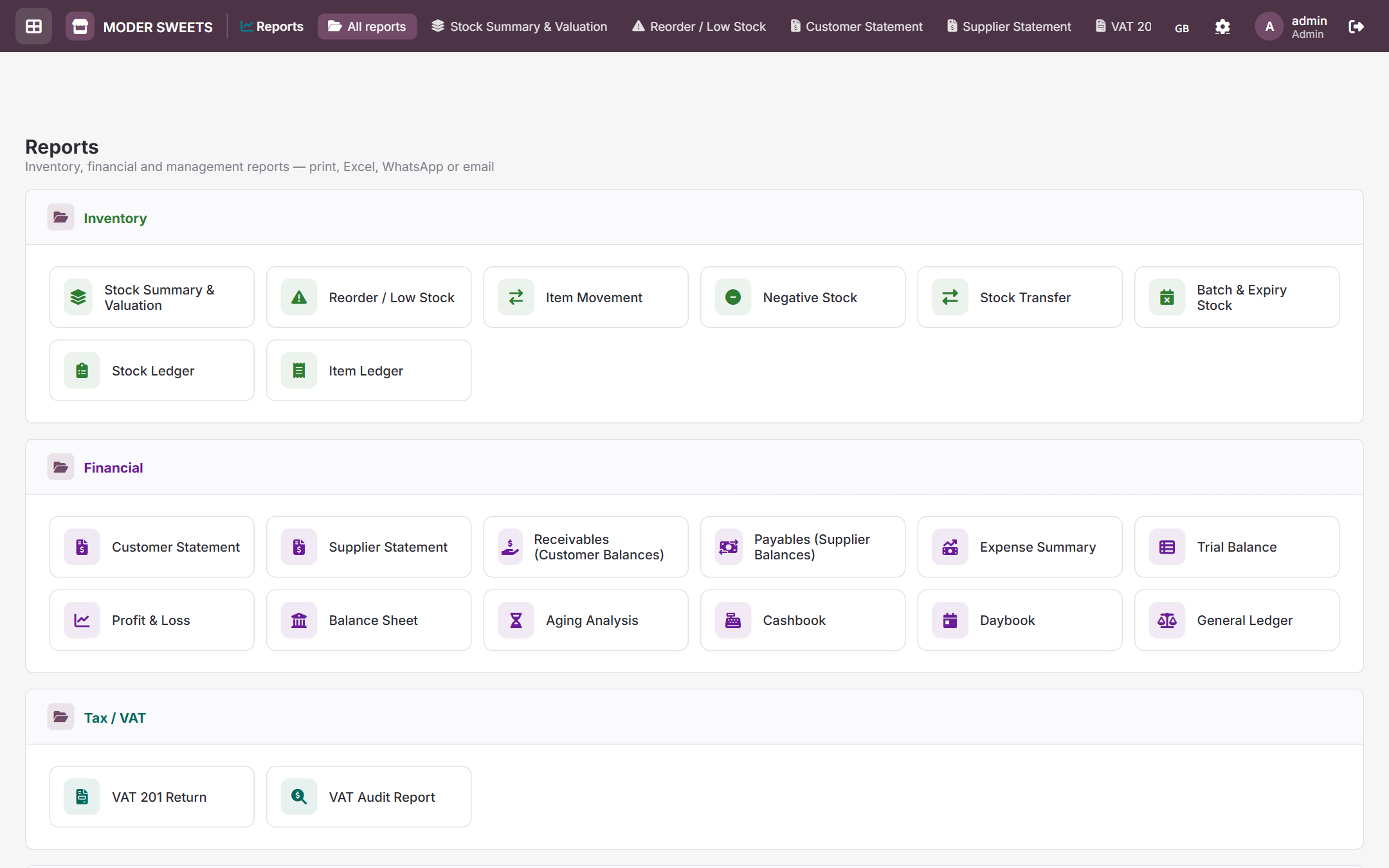1389x868 pixels.
Task: Click the Stock Transfer arrows icon
Action: (x=950, y=297)
